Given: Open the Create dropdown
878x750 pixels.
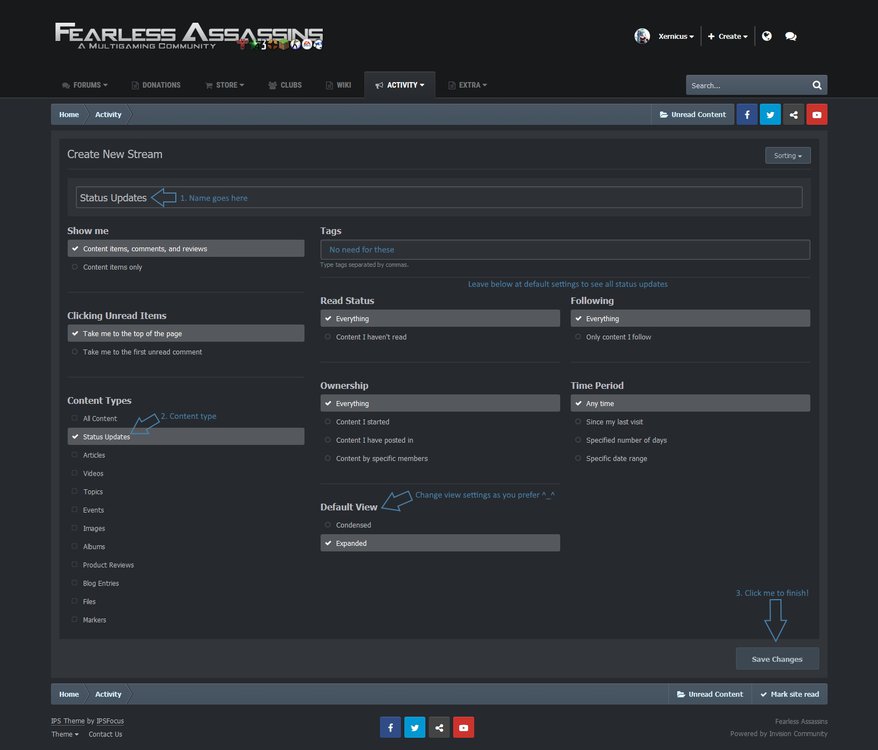Looking at the screenshot, I should click(727, 36).
